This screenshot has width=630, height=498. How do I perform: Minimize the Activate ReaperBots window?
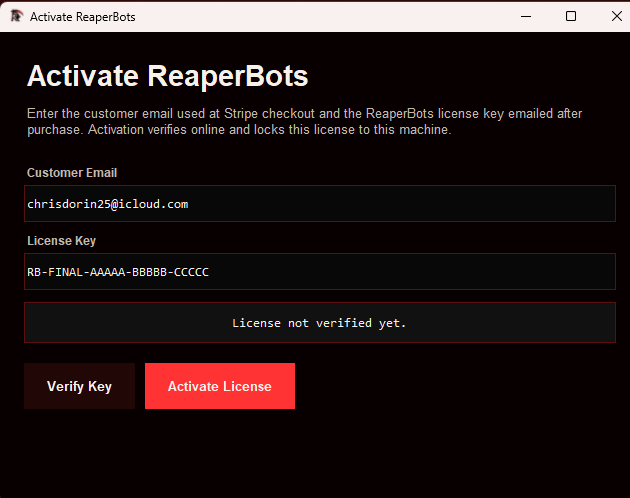pos(526,16)
